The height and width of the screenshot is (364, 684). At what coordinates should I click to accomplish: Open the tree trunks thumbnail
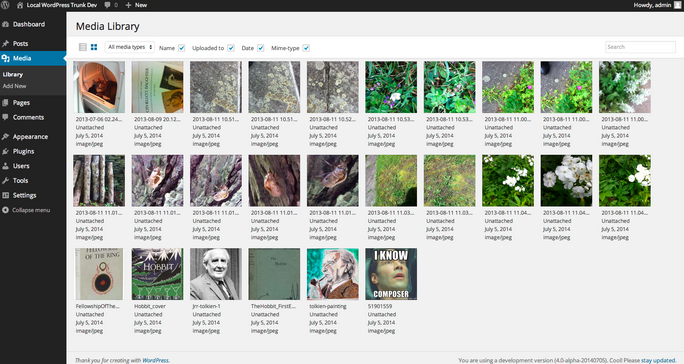click(99, 181)
